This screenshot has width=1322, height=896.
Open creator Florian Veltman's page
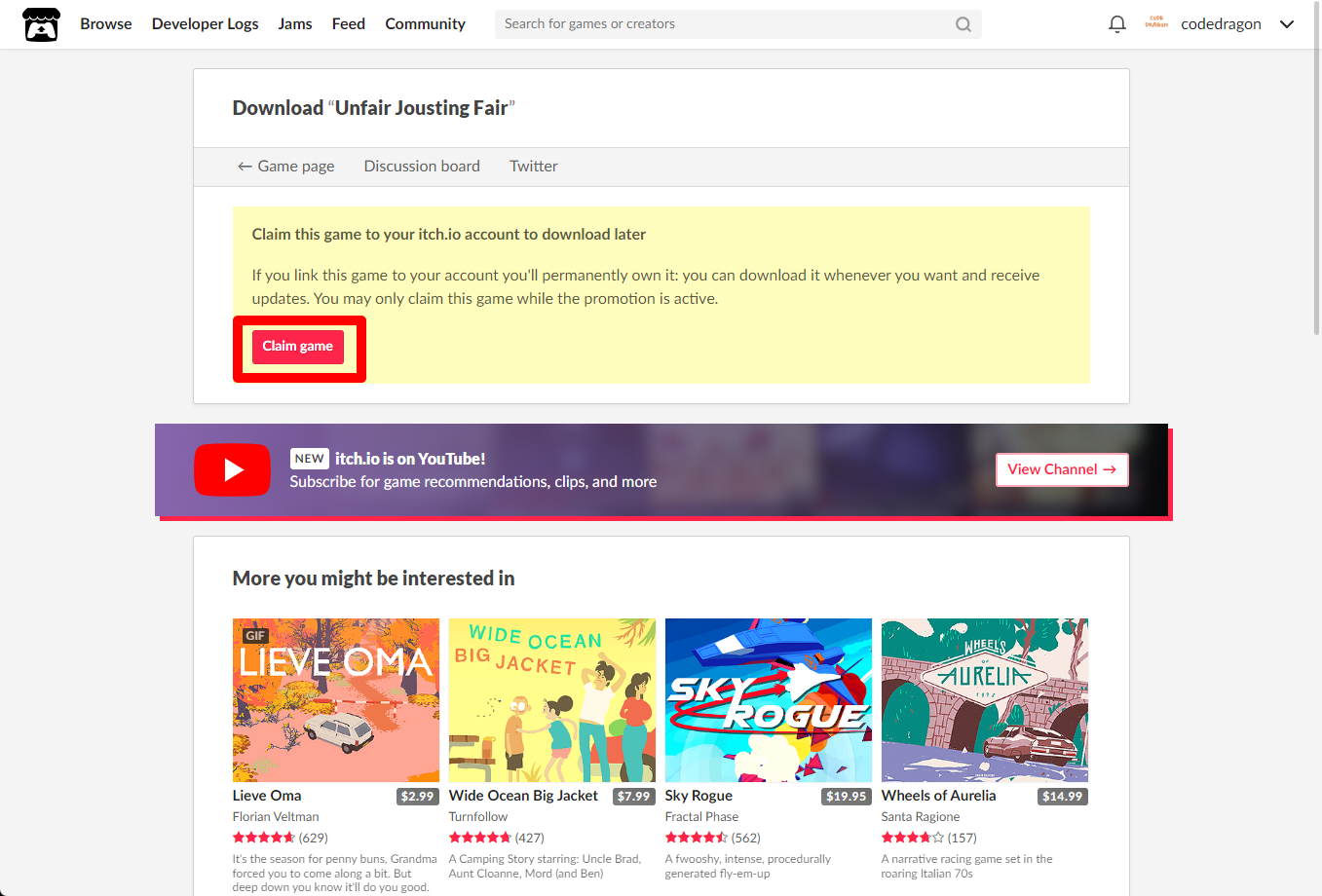pos(276,817)
